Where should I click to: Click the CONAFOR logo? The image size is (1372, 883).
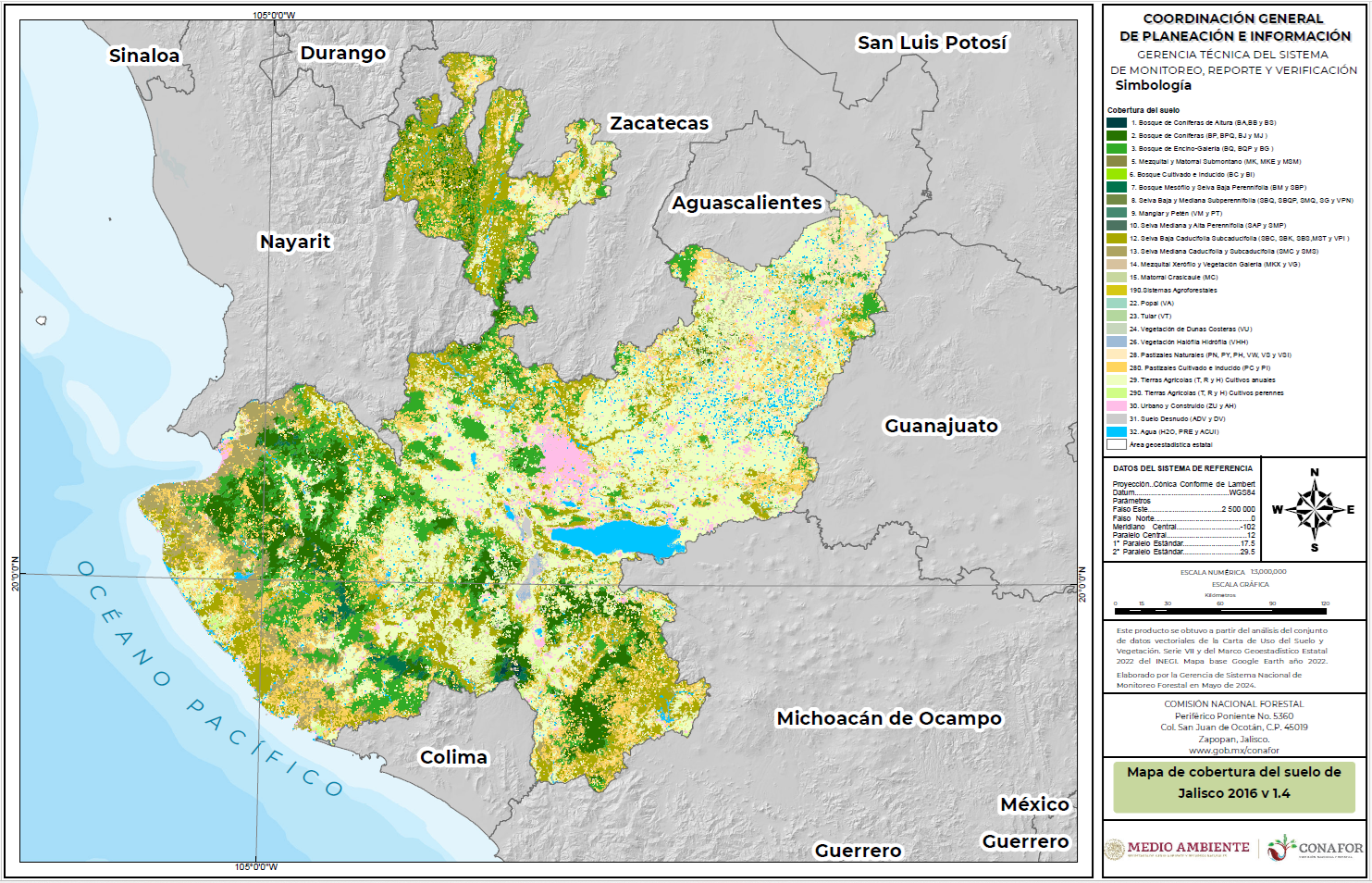coord(1315,848)
